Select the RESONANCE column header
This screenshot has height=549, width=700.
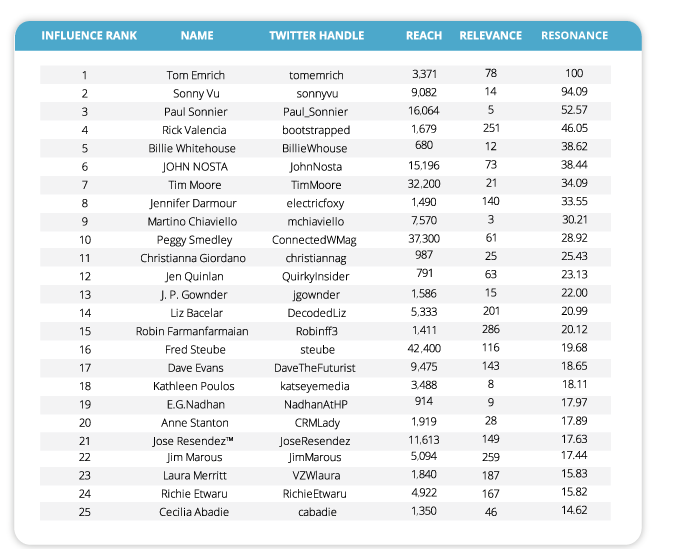click(x=574, y=36)
